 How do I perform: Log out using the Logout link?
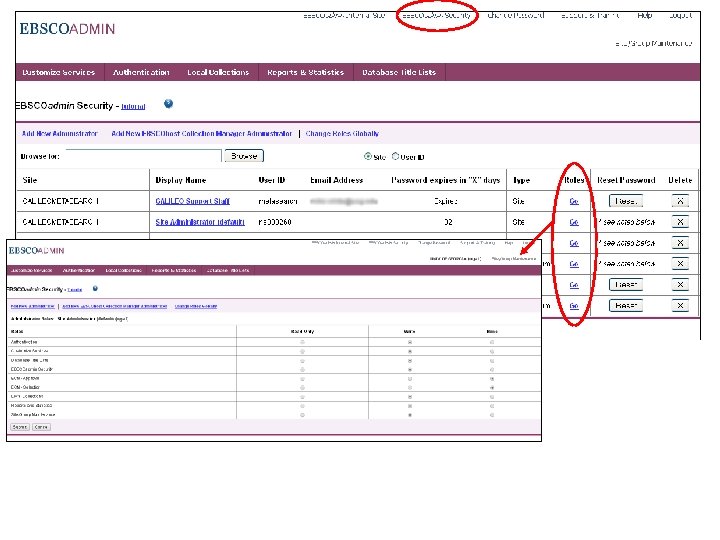coord(680,15)
